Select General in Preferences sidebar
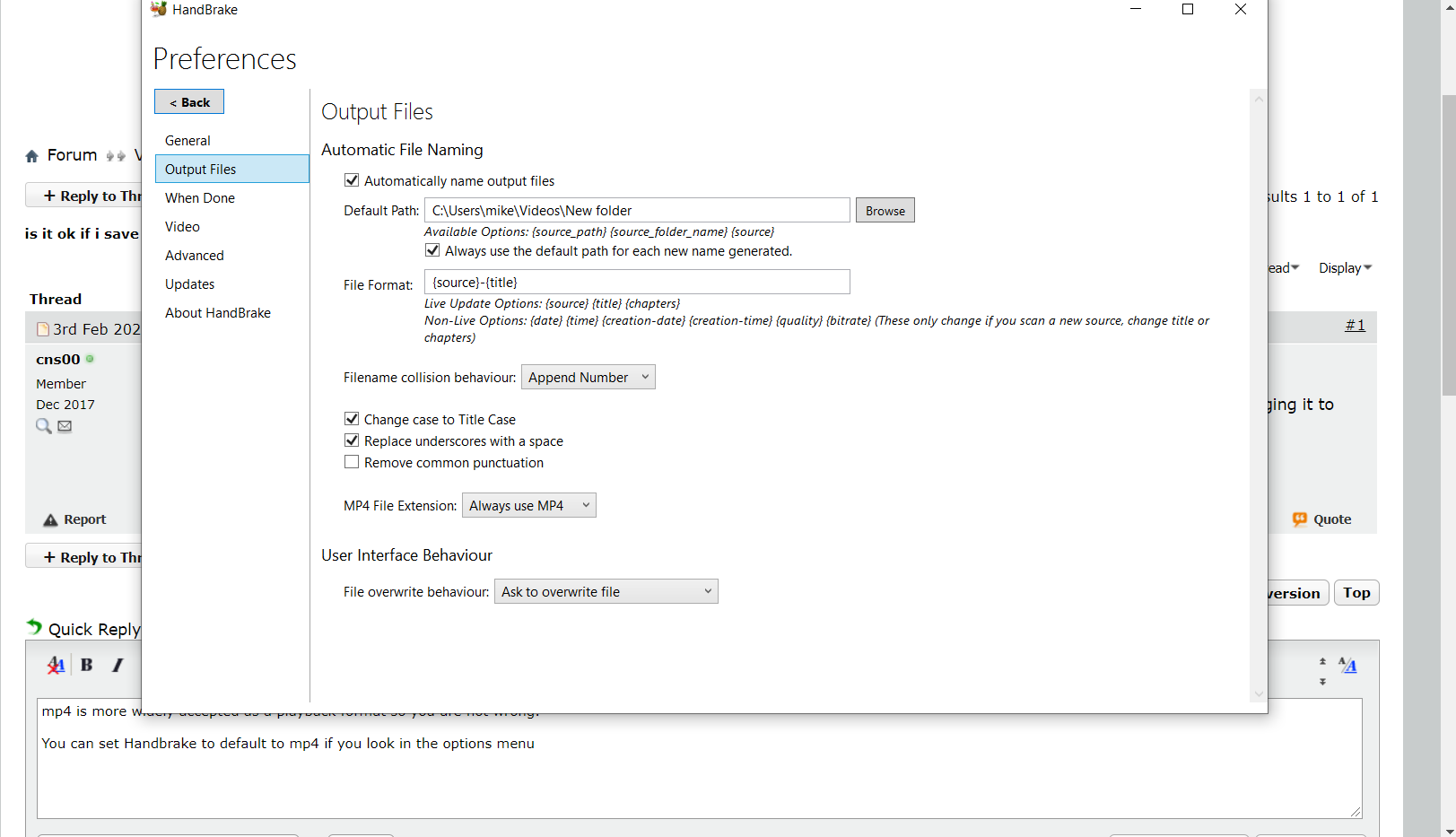The width and height of the screenshot is (1456, 837). (232, 140)
